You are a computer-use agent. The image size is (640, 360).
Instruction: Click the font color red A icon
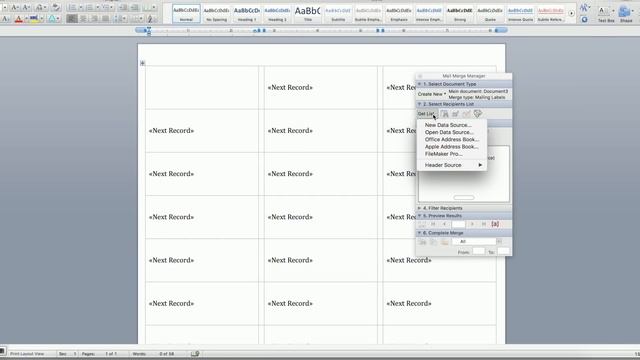point(18,19)
